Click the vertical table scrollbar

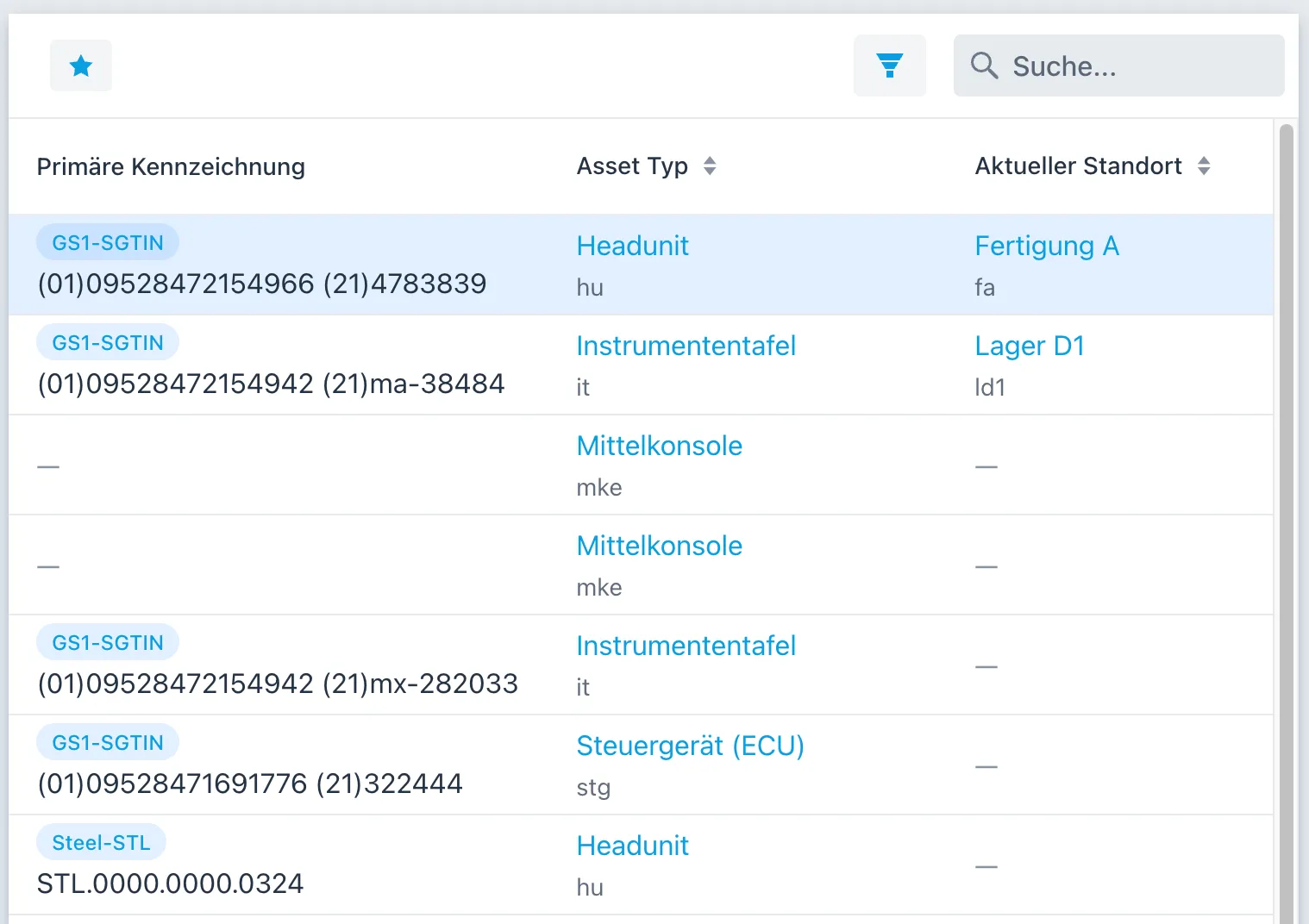pos(1286,522)
